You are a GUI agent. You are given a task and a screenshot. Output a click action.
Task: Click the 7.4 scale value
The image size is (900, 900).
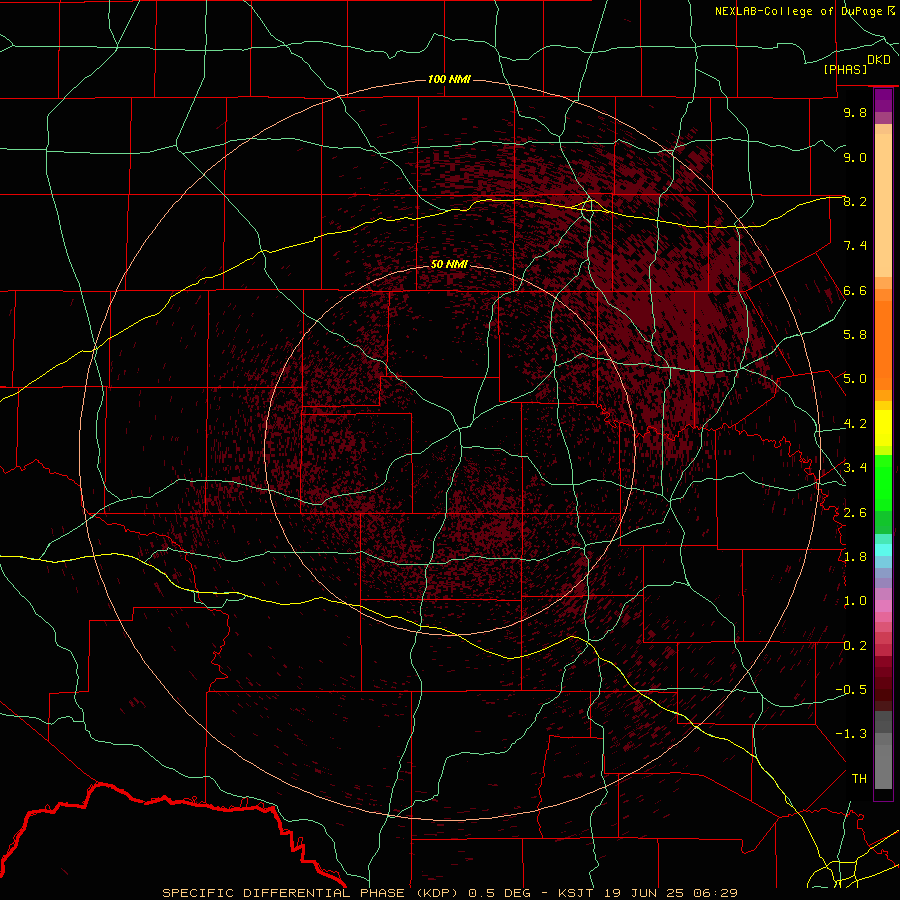click(855, 246)
